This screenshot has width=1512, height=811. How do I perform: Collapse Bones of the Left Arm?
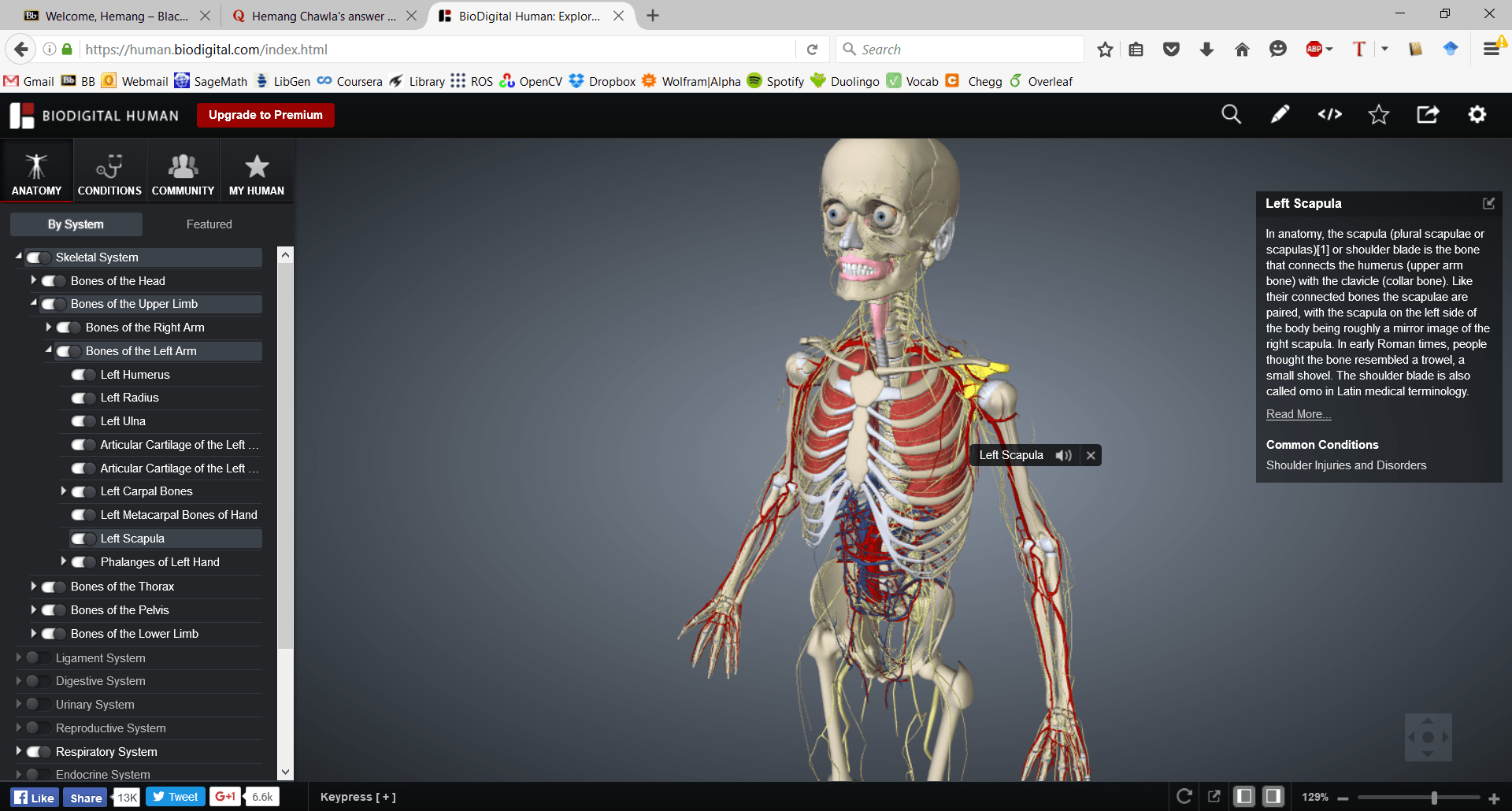coord(46,351)
